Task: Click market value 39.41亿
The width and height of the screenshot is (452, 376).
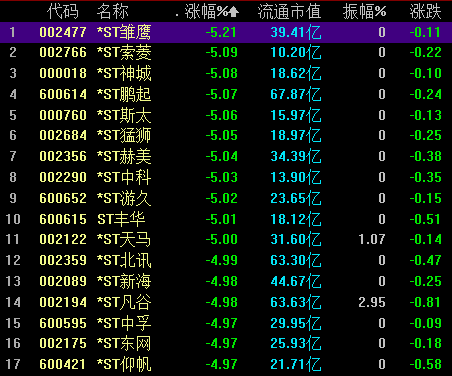Action: click(x=296, y=32)
